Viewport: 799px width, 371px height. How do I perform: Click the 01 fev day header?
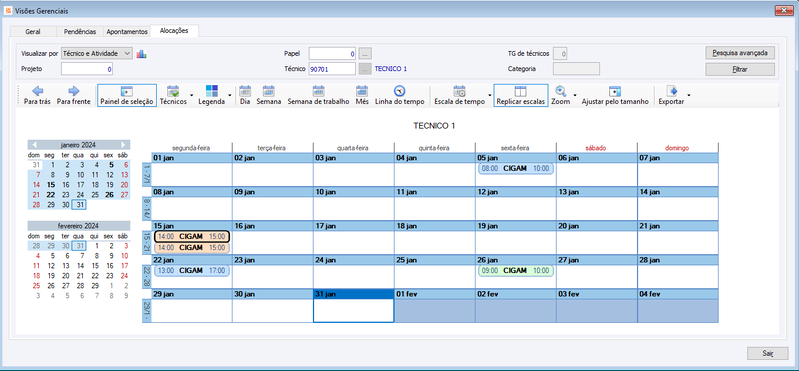tap(434, 294)
